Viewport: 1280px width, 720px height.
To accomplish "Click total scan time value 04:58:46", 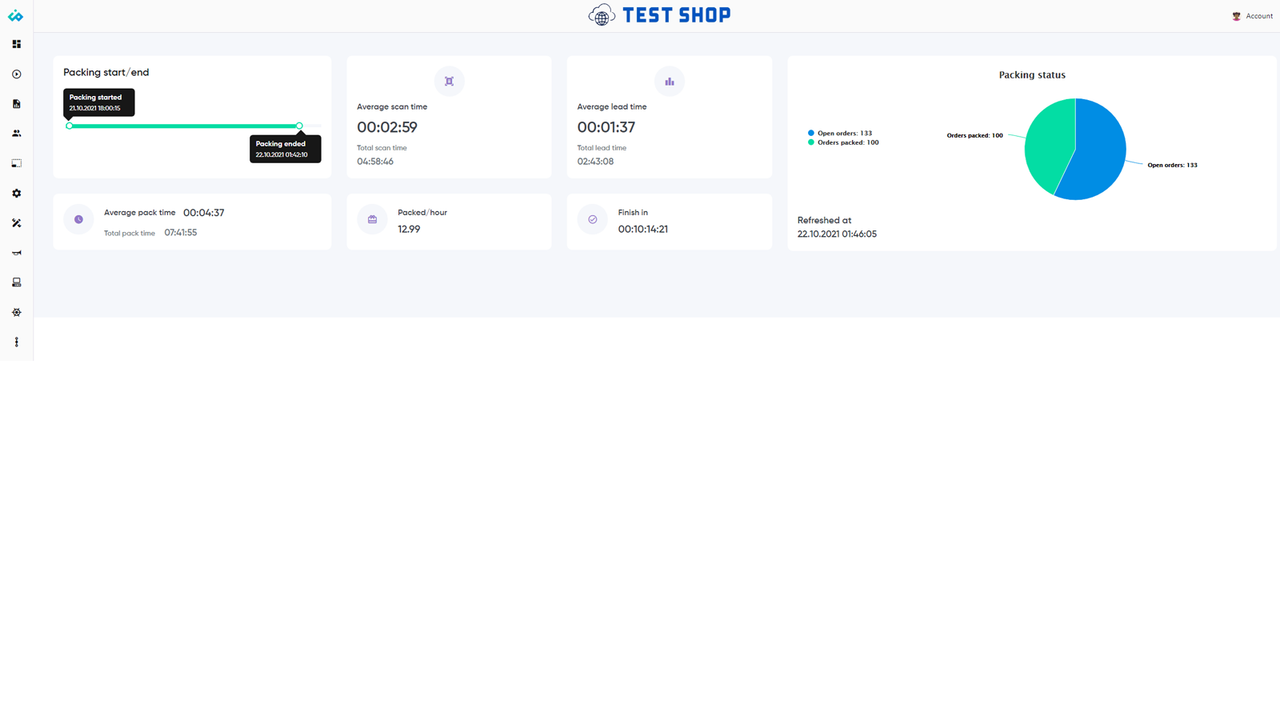I will coord(375,161).
